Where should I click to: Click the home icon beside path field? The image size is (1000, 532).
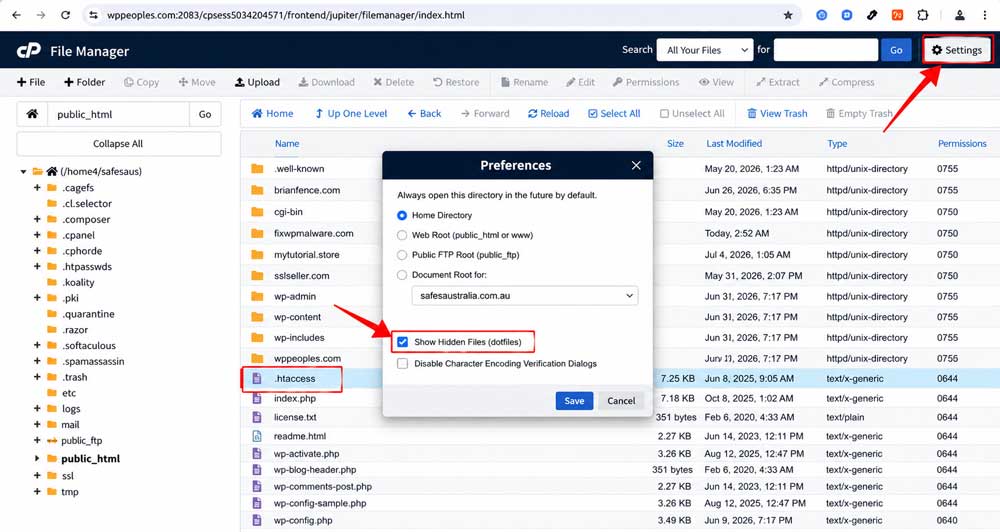pos(32,114)
